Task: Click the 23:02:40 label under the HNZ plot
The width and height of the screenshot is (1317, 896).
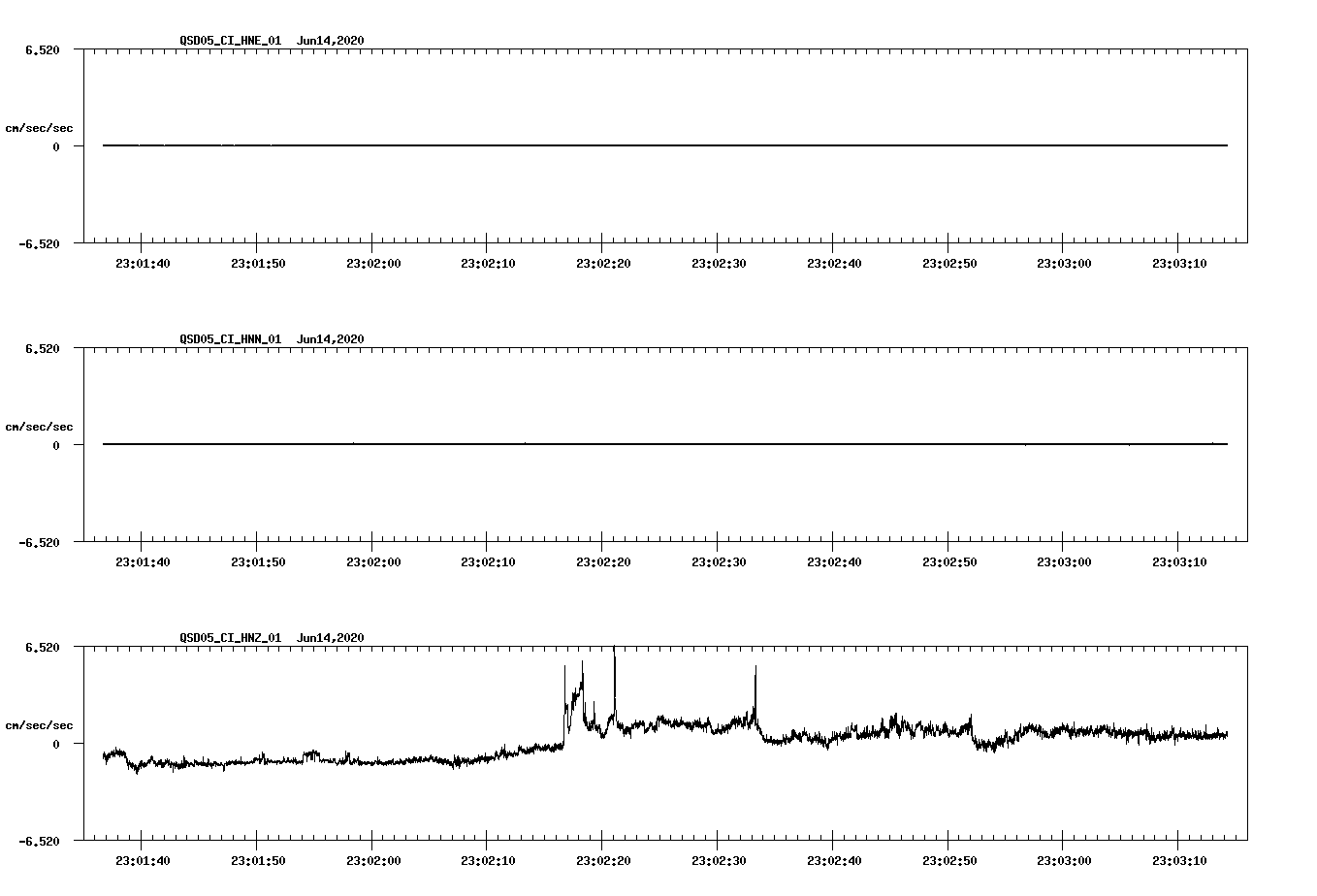Action: (834, 861)
